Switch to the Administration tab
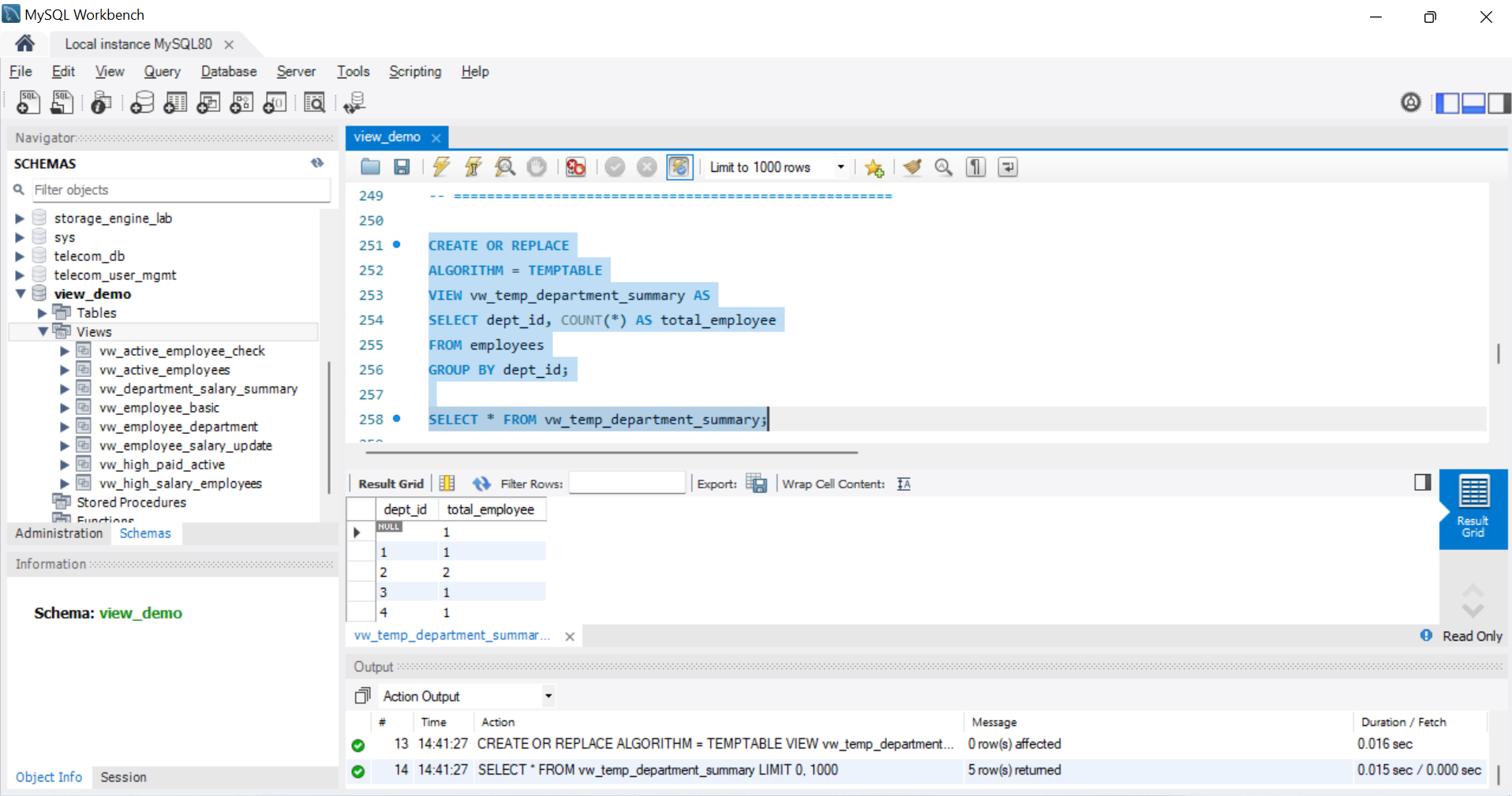 59,533
